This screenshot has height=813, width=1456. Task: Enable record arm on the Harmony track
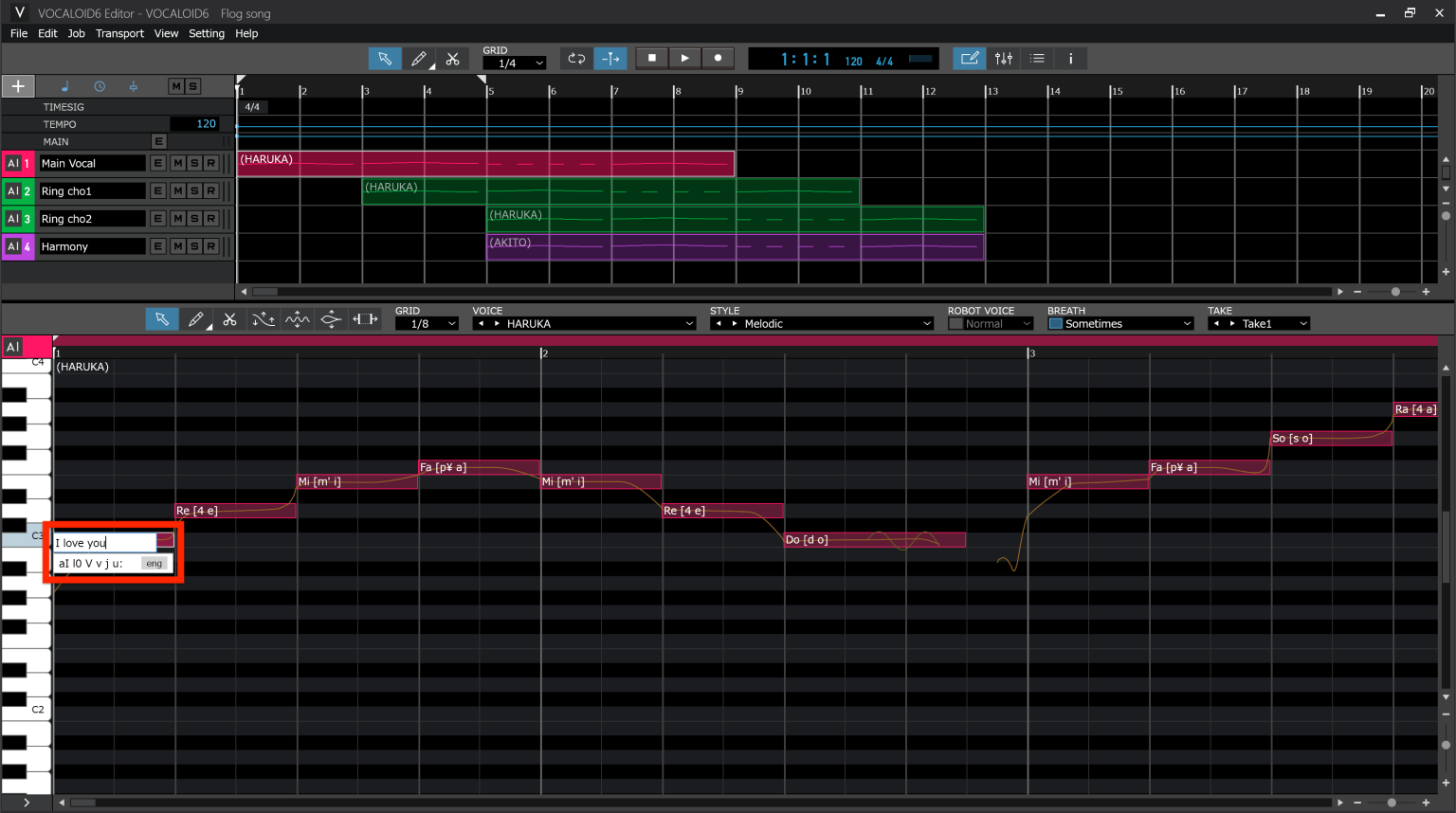(x=210, y=245)
